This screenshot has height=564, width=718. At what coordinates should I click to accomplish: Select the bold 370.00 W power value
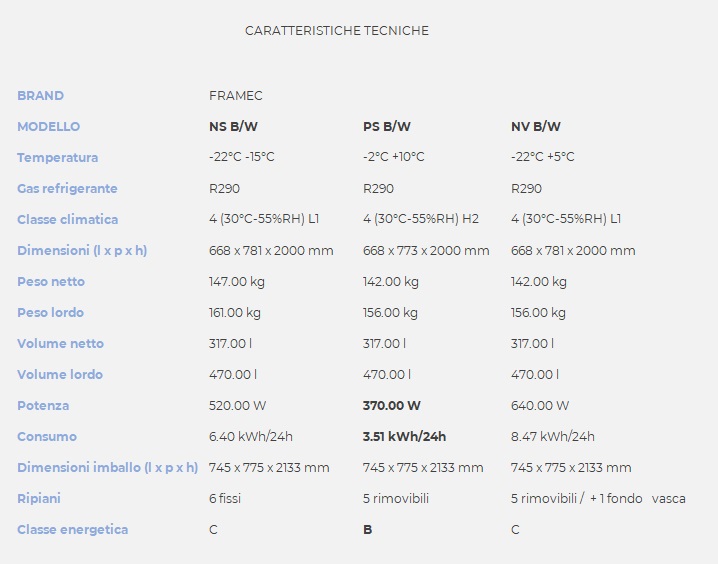392,406
